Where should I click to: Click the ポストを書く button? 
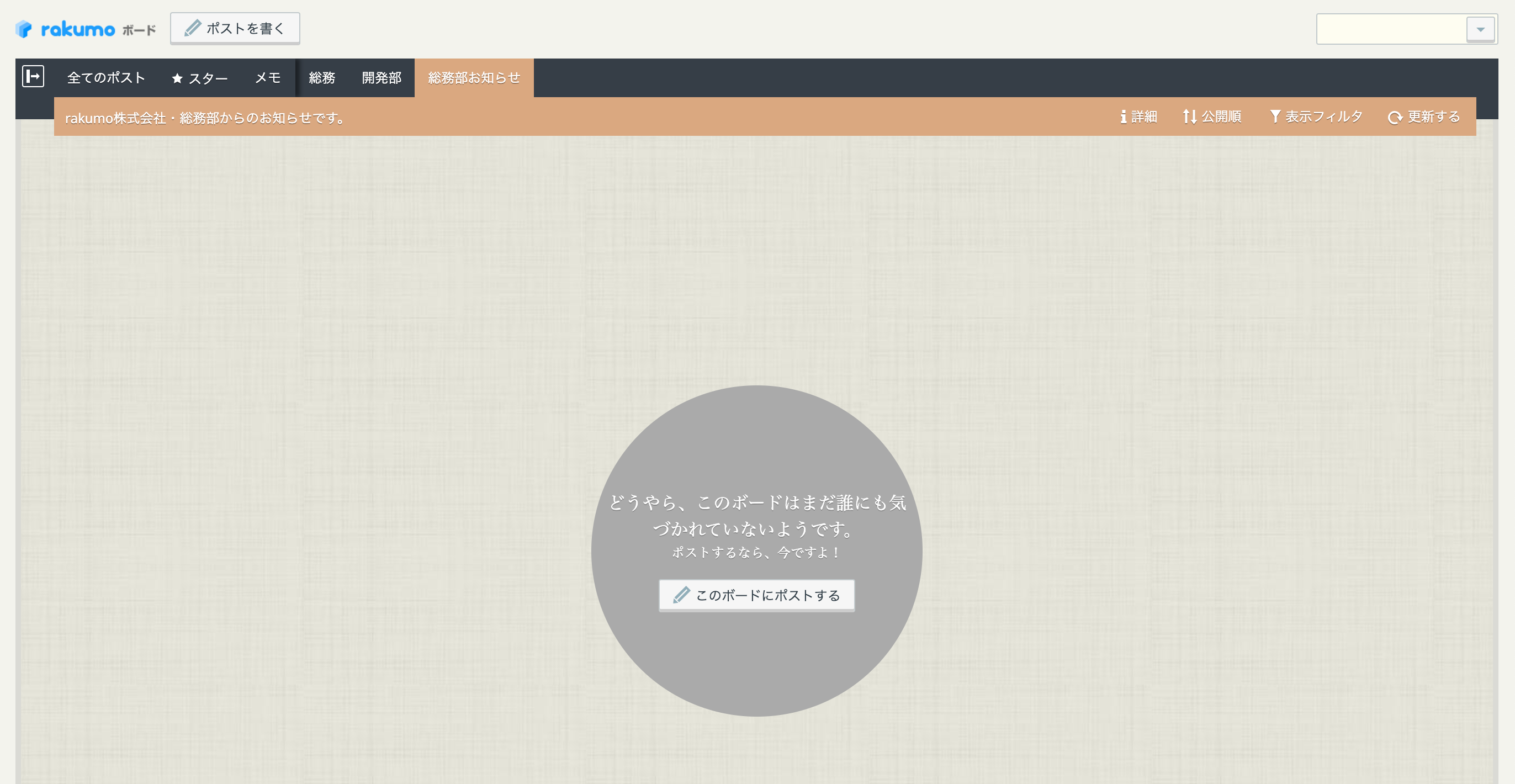235,28
